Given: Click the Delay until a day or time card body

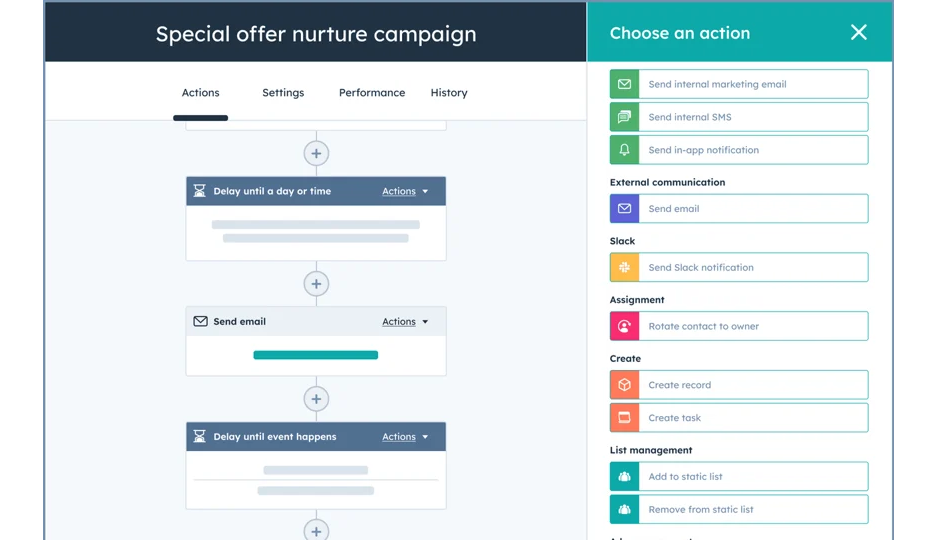Looking at the screenshot, I should (x=316, y=232).
